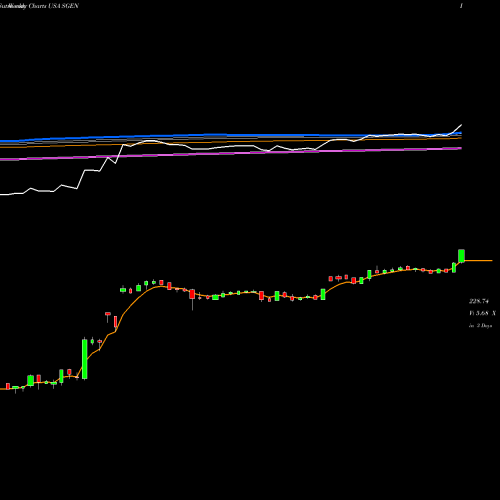Image resolution: width=500 pixels, height=500 pixels.
Task: Click the '2 Days' label
Action: (x=483, y=326)
